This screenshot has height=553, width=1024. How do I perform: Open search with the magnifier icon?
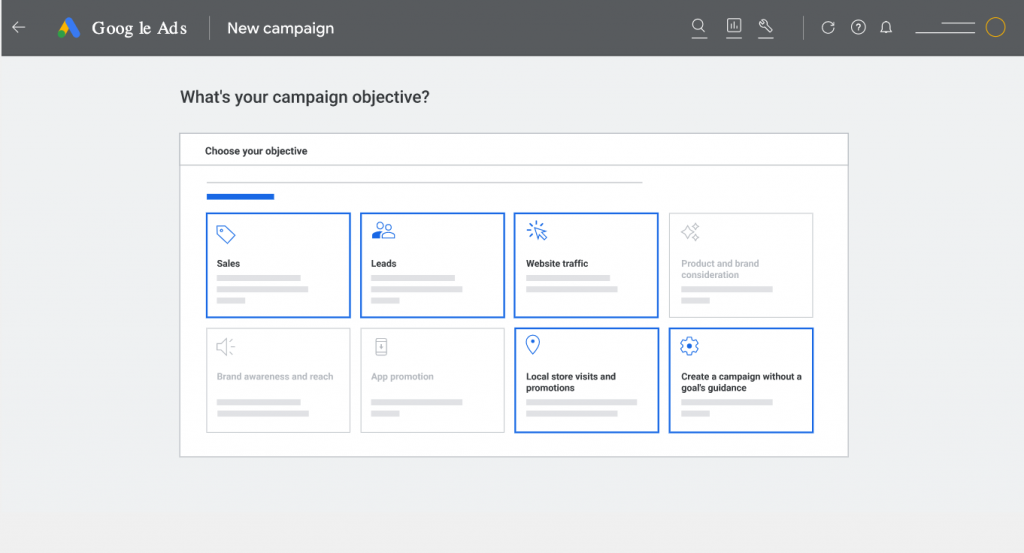pyautogui.click(x=699, y=28)
